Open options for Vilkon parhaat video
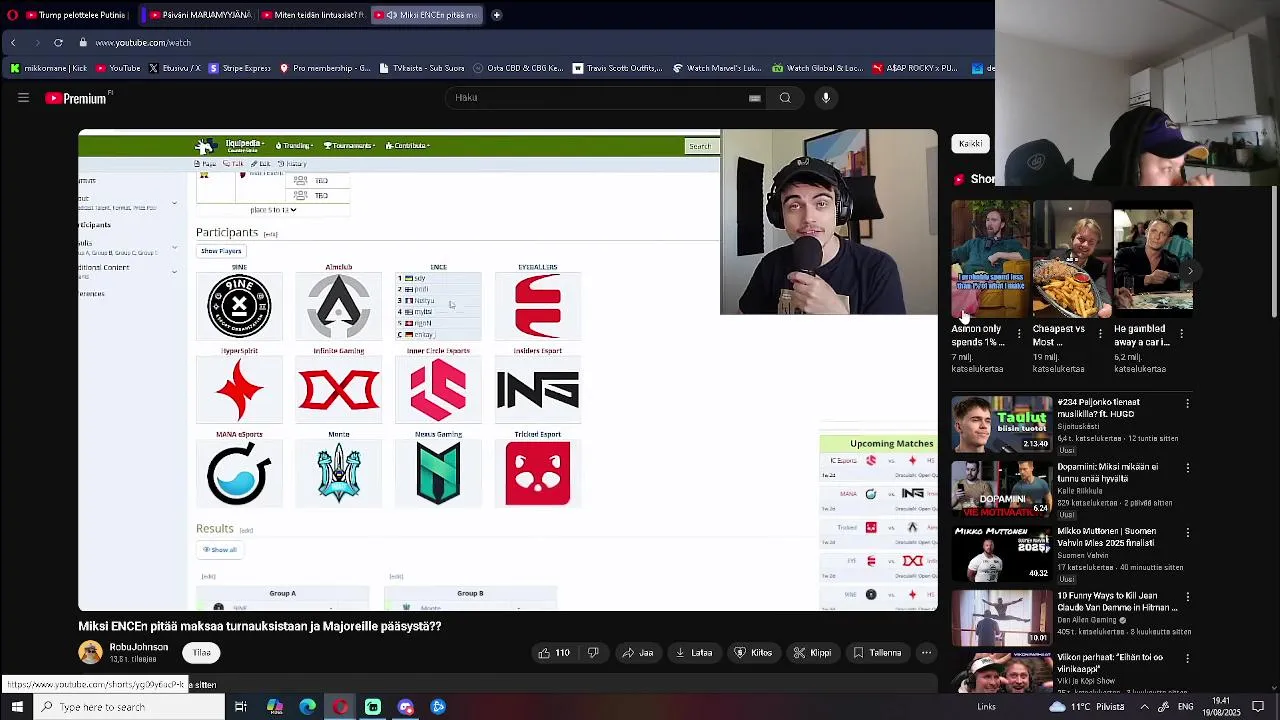Screen dimensions: 1280x720 (x=1187, y=659)
